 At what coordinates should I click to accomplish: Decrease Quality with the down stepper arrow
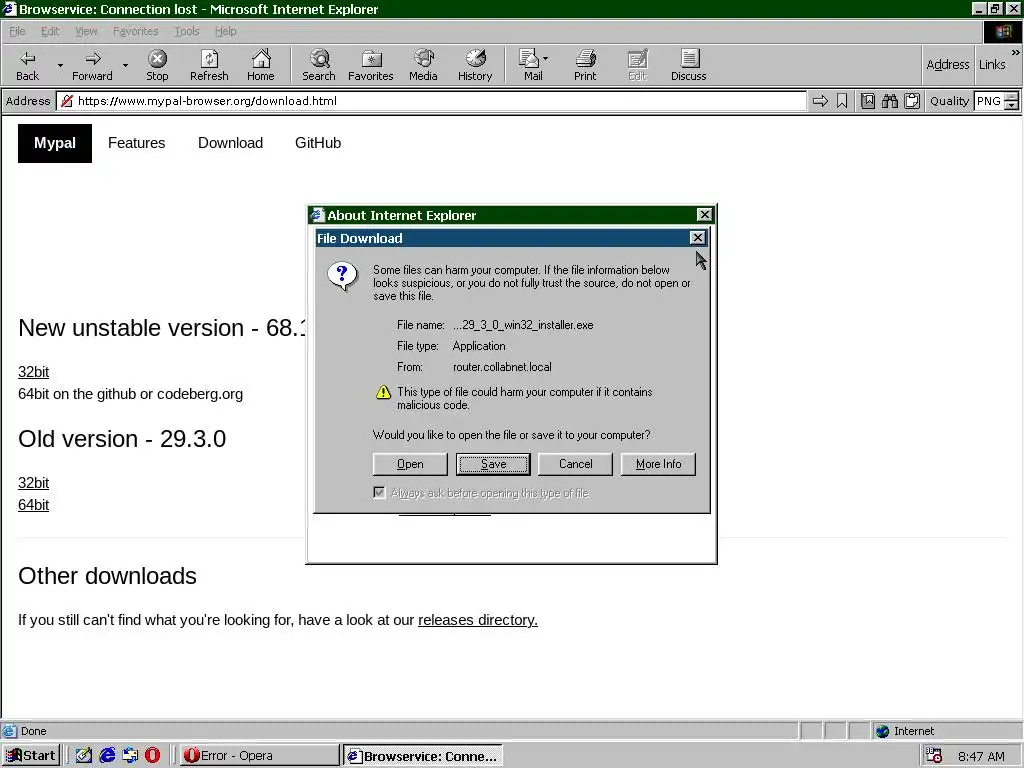(x=1011, y=105)
